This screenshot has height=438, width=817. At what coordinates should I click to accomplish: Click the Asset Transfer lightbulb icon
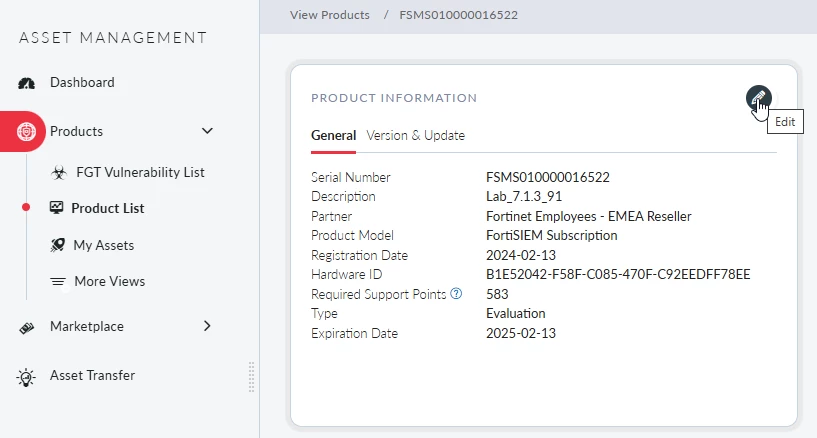click(x=26, y=377)
